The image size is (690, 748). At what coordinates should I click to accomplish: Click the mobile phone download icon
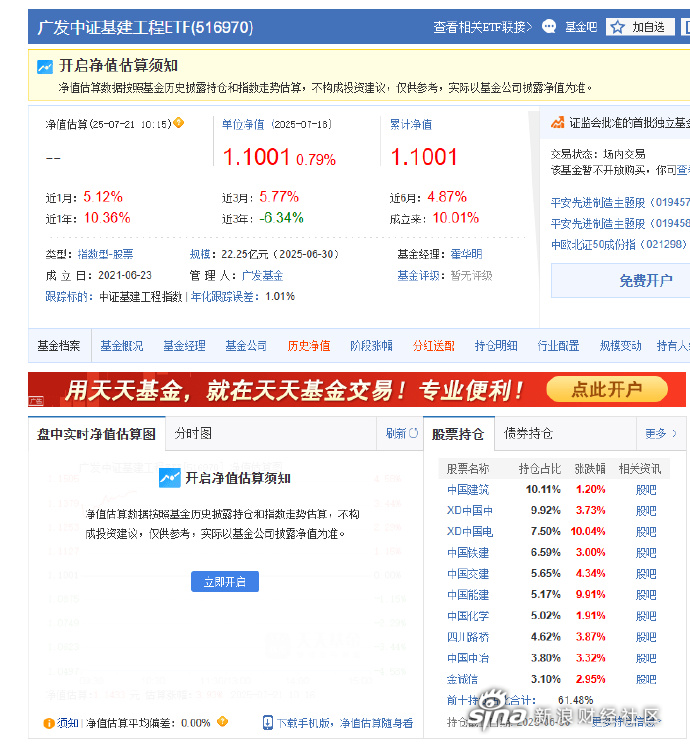click(268, 723)
